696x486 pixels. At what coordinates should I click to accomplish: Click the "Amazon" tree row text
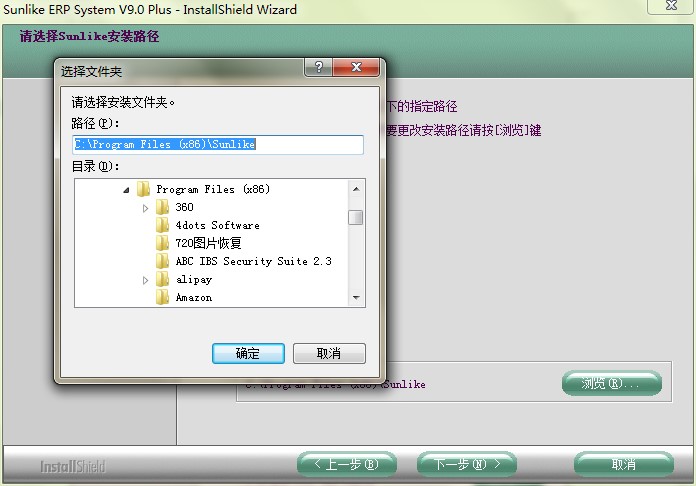(x=194, y=297)
